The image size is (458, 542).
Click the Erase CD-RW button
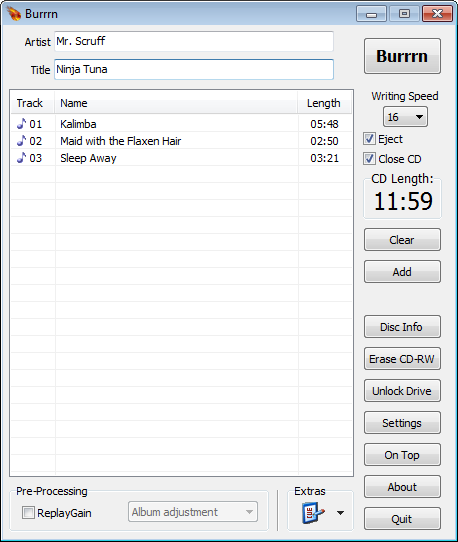tap(402, 359)
